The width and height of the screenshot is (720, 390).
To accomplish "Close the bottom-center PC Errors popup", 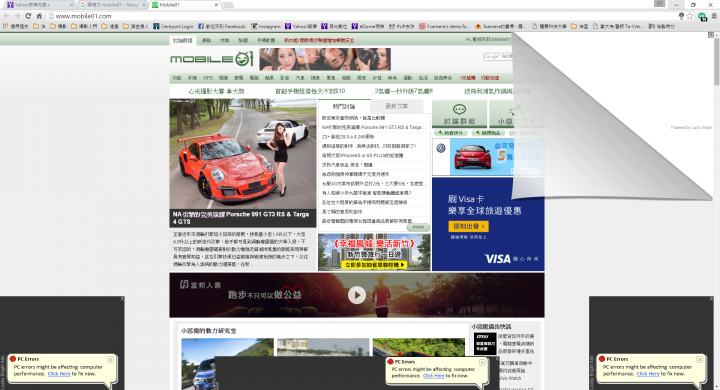I will point(482,362).
